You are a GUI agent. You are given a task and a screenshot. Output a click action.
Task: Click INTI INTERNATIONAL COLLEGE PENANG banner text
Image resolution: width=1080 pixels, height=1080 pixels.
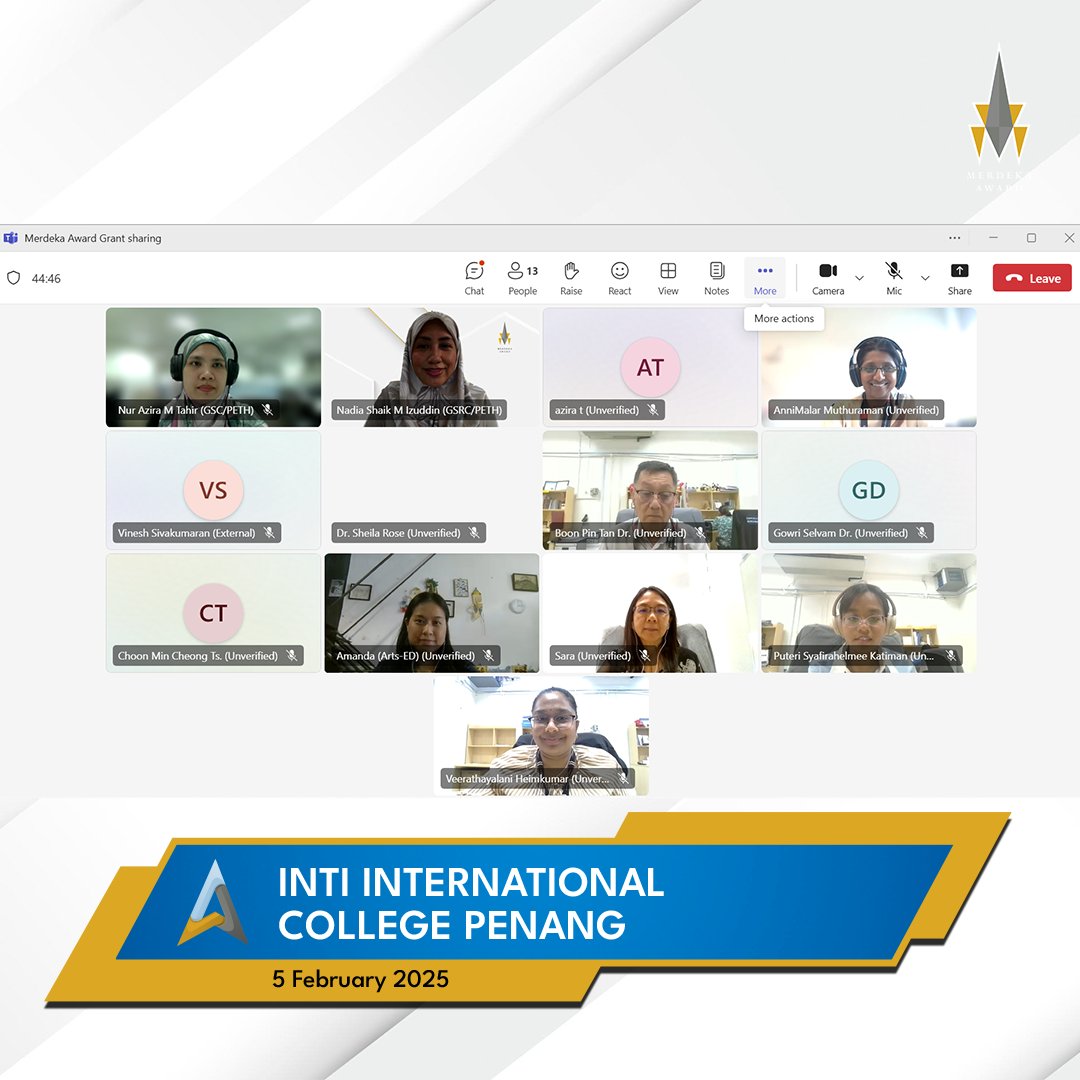pyautogui.click(x=471, y=903)
